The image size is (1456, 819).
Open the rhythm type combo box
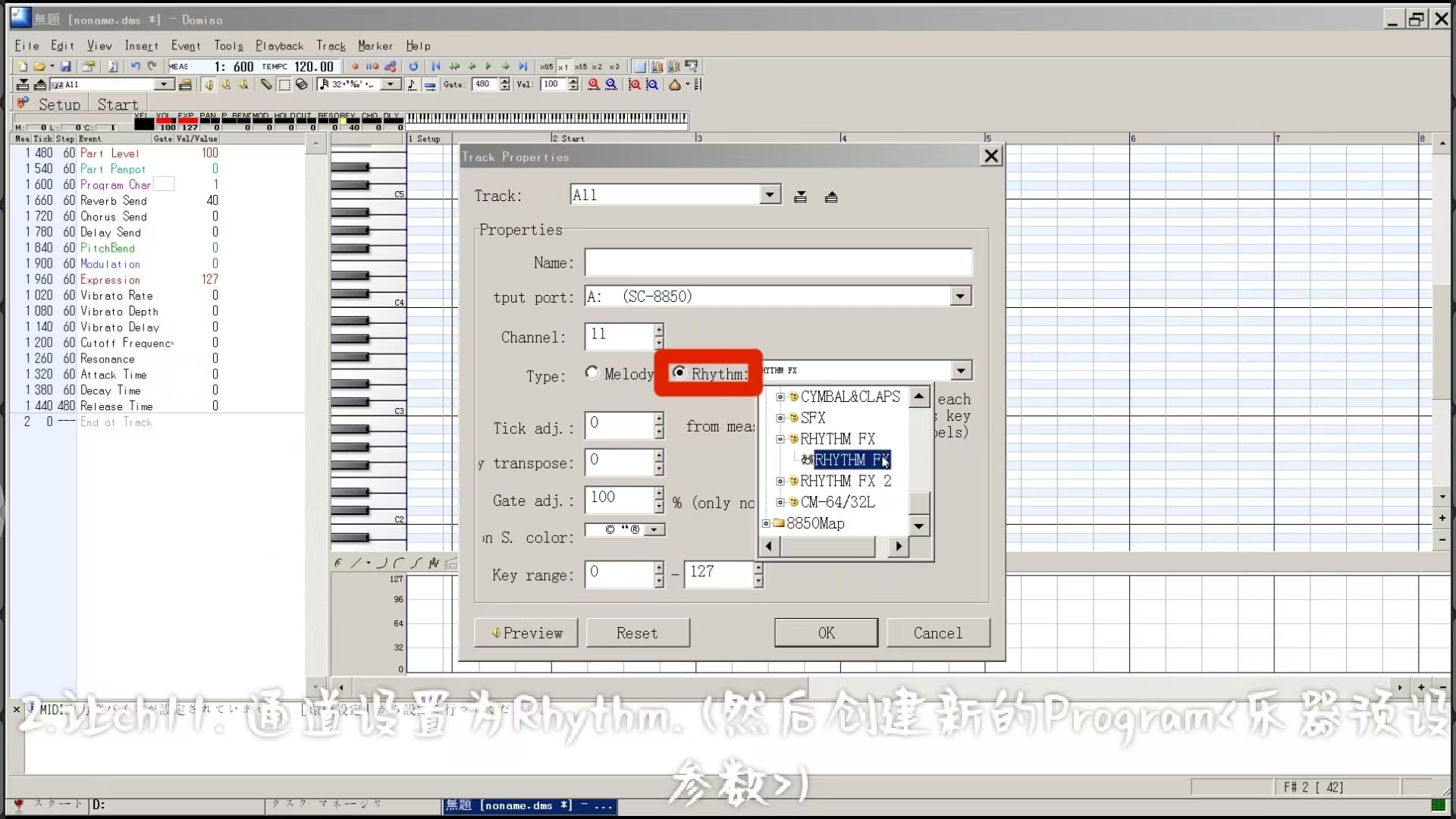pyautogui.click(x=961, y=371)
